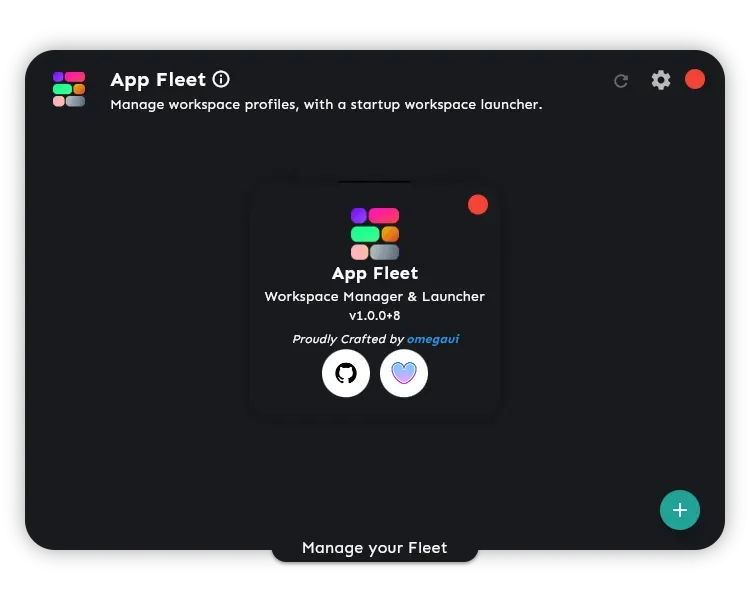Viewport: 750px width, 600px height.
Task: Click empty workspace area left of the dialog
Action: point(139,297)
